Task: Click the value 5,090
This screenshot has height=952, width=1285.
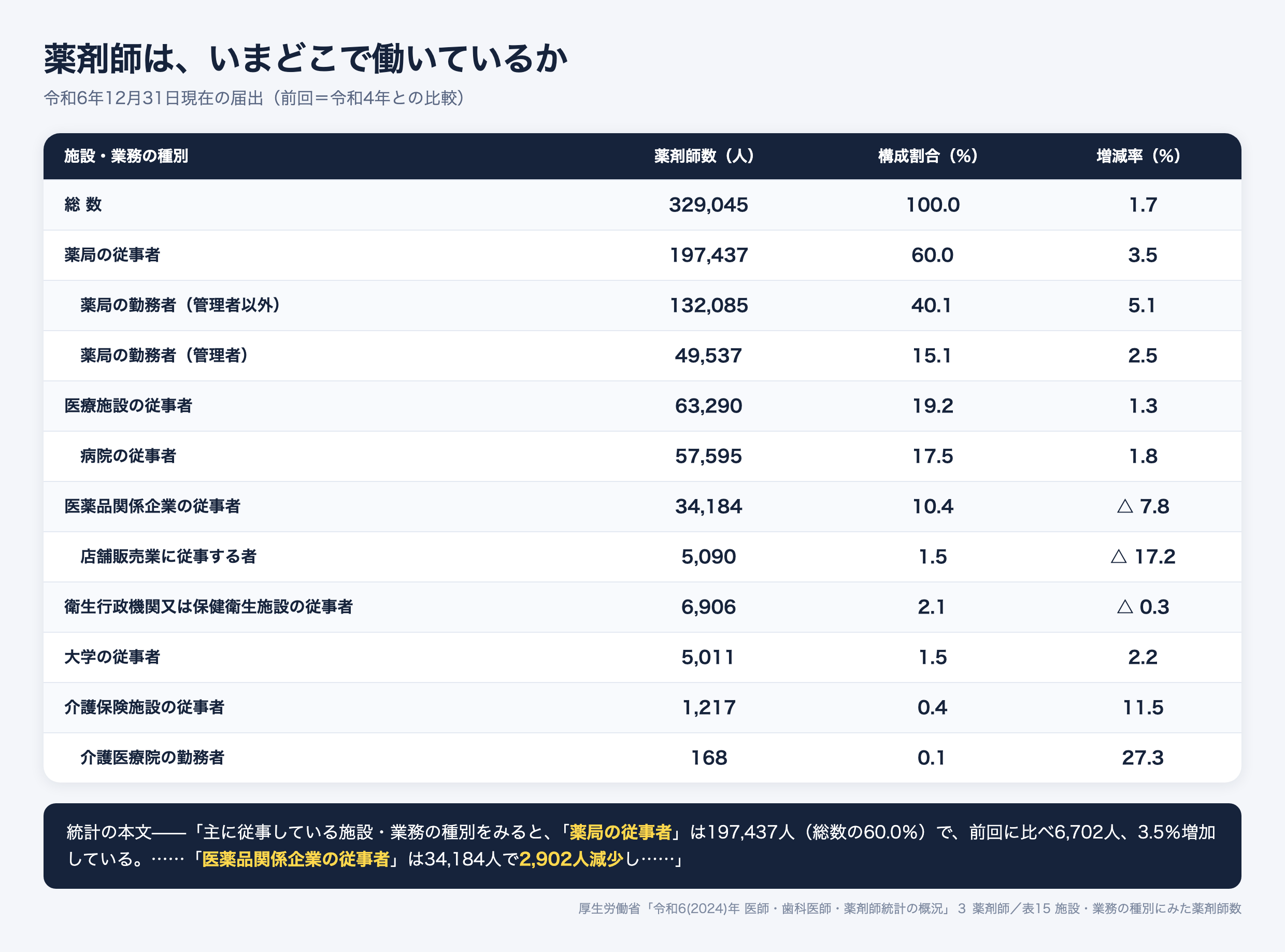Action: pyautogui.click(x=708, y=556)
